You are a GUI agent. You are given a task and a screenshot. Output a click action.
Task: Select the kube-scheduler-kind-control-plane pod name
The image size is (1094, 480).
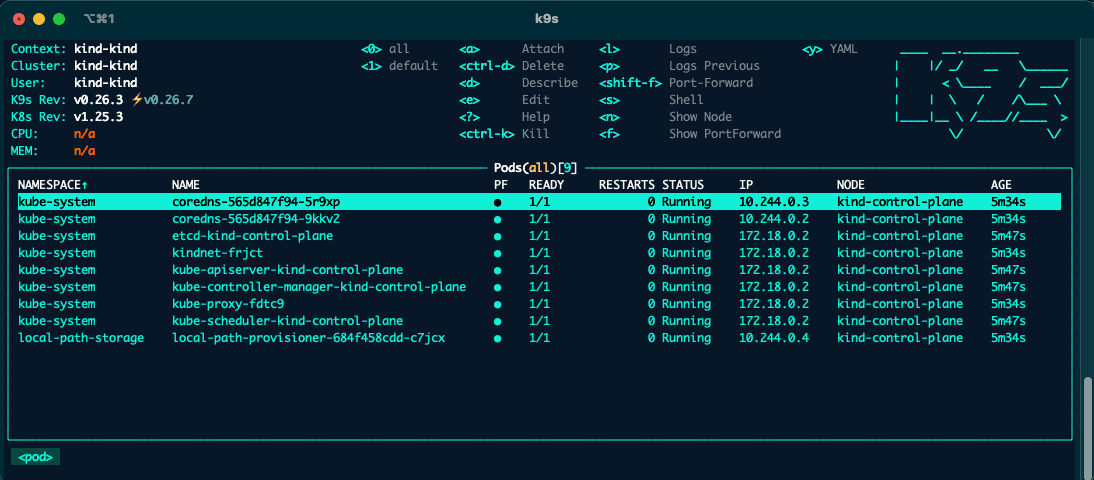287,322
